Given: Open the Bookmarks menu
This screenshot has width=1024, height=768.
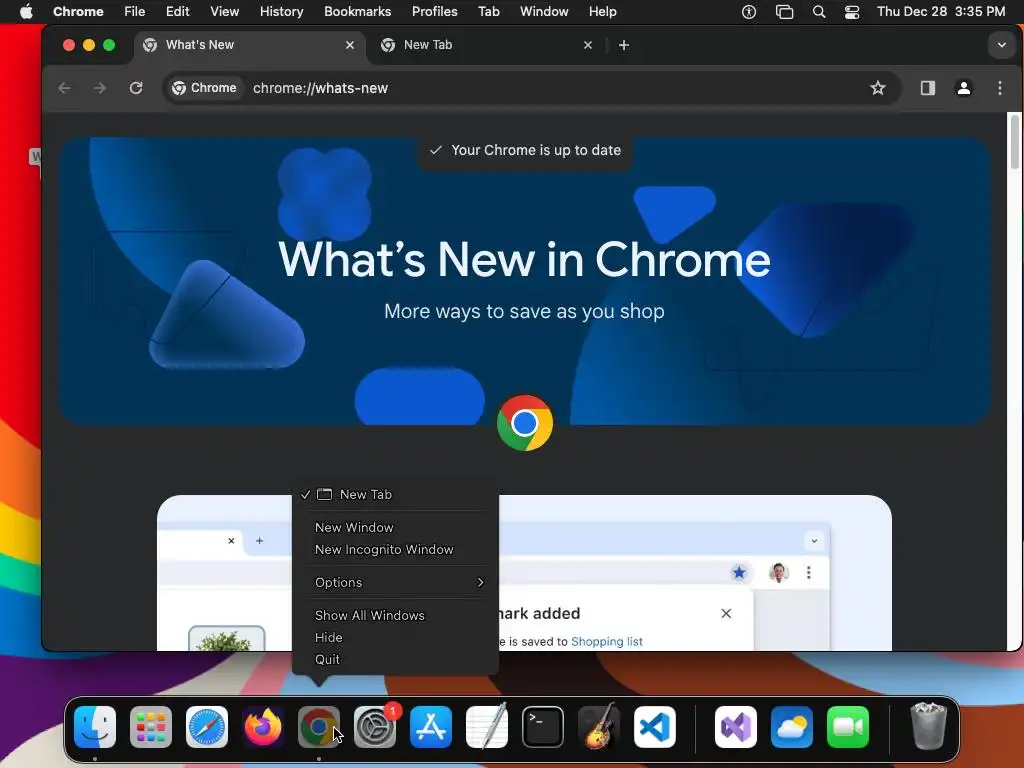Looking at the screenshot, I should click(x=357, y=12).
